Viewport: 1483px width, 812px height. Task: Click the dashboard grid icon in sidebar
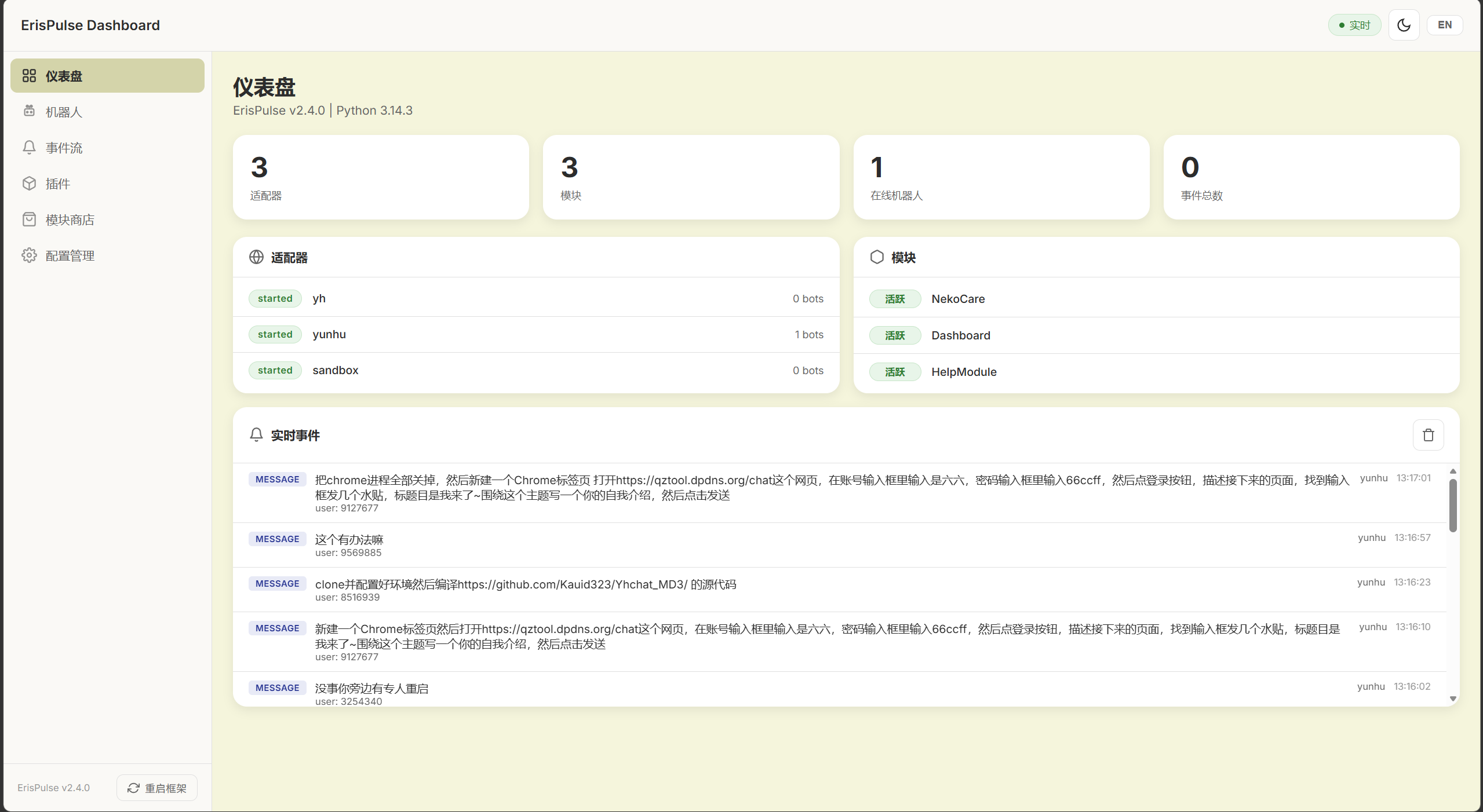[x=29, y=76]
